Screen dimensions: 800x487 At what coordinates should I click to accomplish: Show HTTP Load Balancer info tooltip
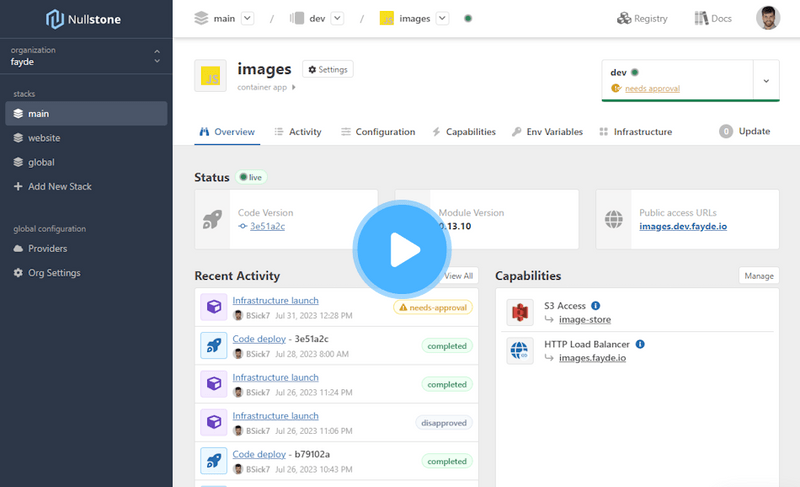click(640, 344)
